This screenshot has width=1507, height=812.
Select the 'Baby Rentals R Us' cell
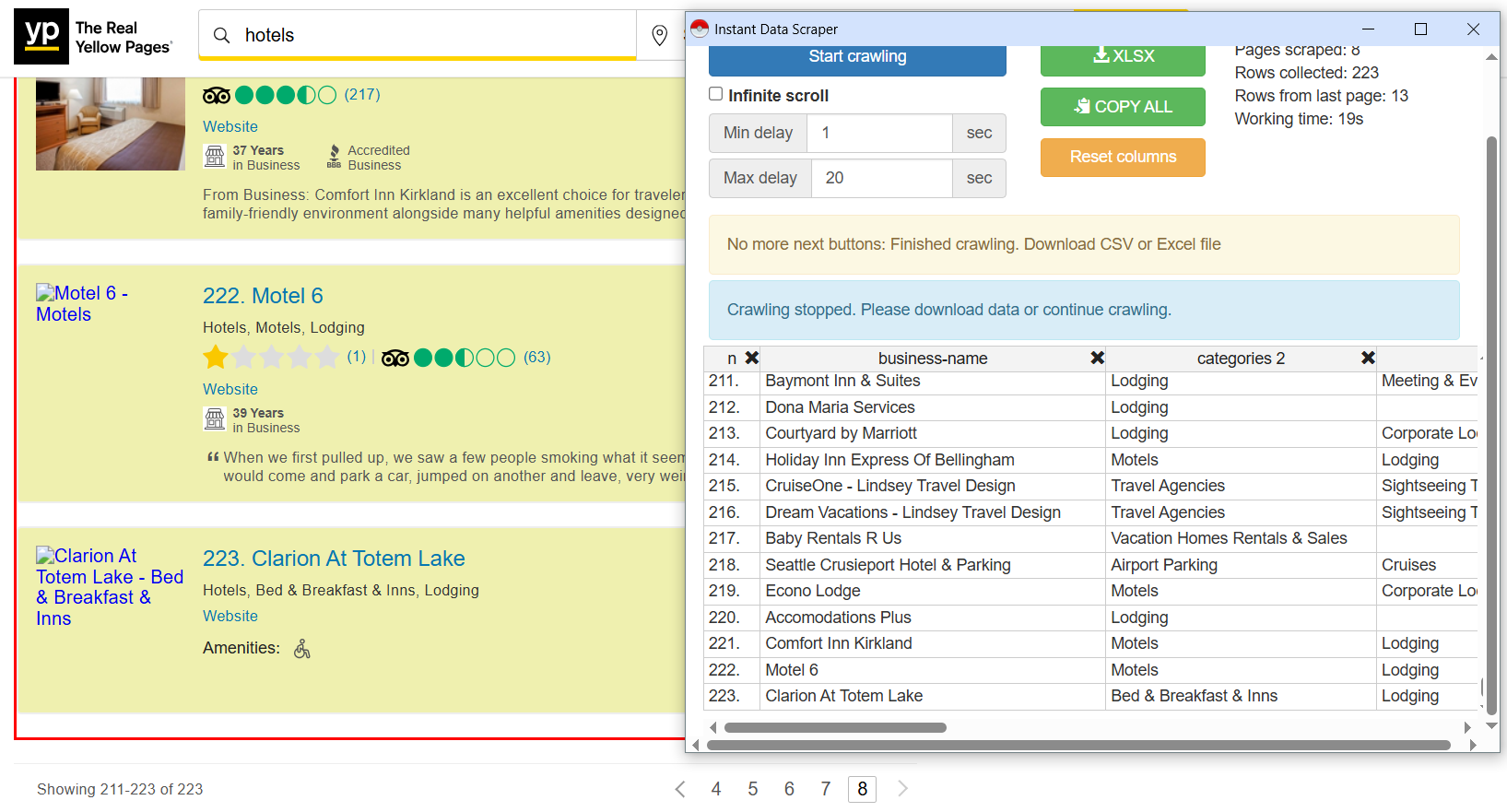pos(933,538)
